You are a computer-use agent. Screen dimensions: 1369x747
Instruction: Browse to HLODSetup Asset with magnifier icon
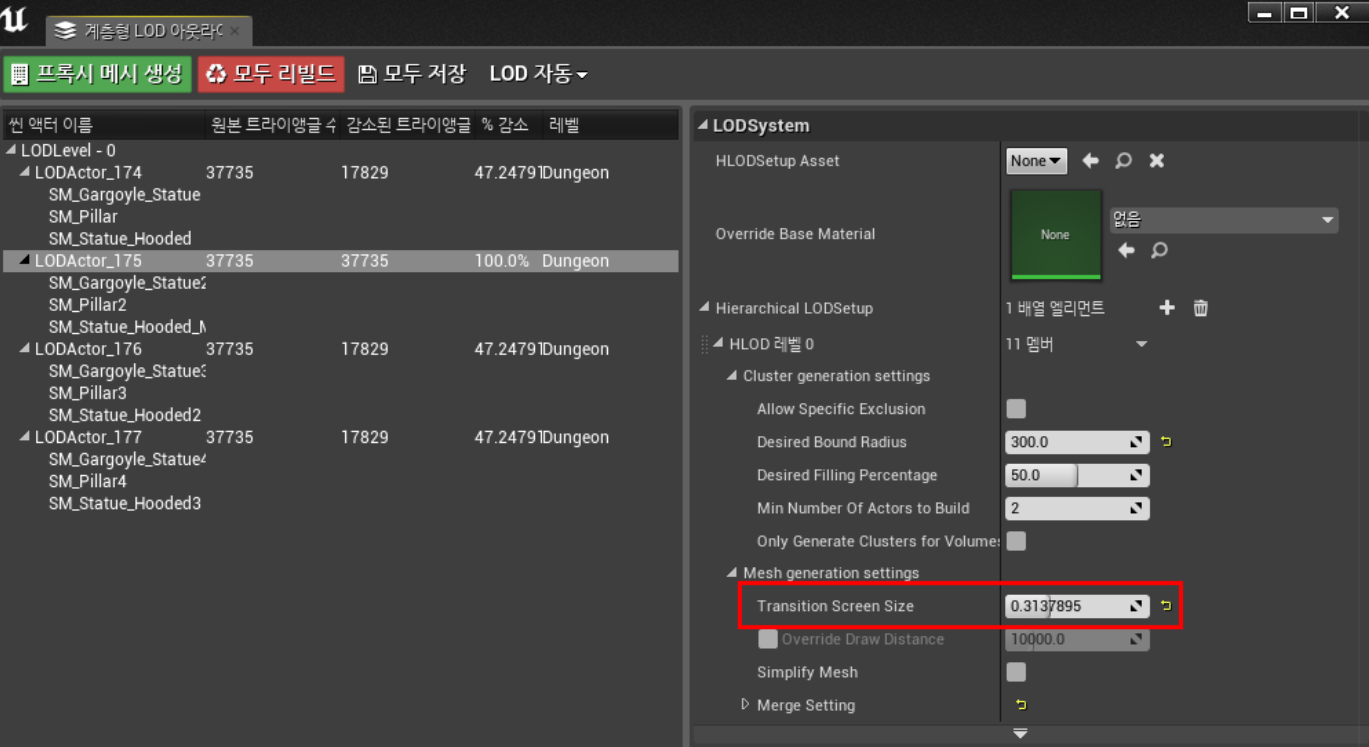[x=1124, y=161]
